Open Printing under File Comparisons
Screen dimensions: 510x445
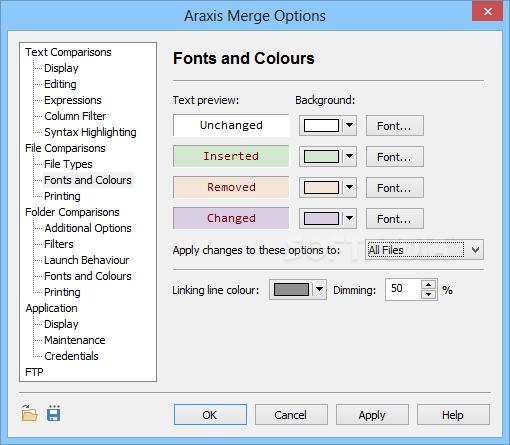(x=62, y=196)
